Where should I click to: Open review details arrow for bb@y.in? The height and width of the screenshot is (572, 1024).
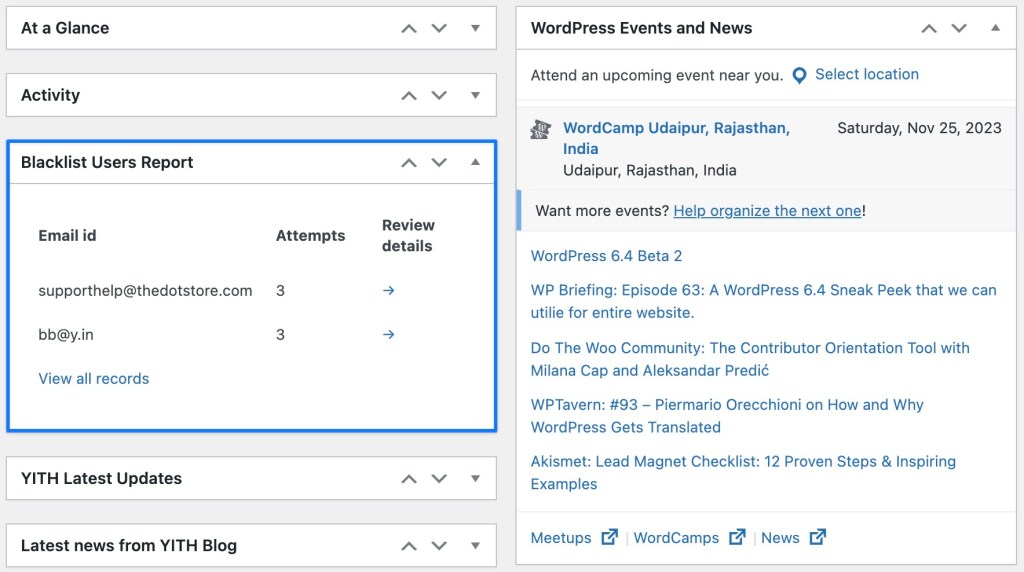[389, 334]
